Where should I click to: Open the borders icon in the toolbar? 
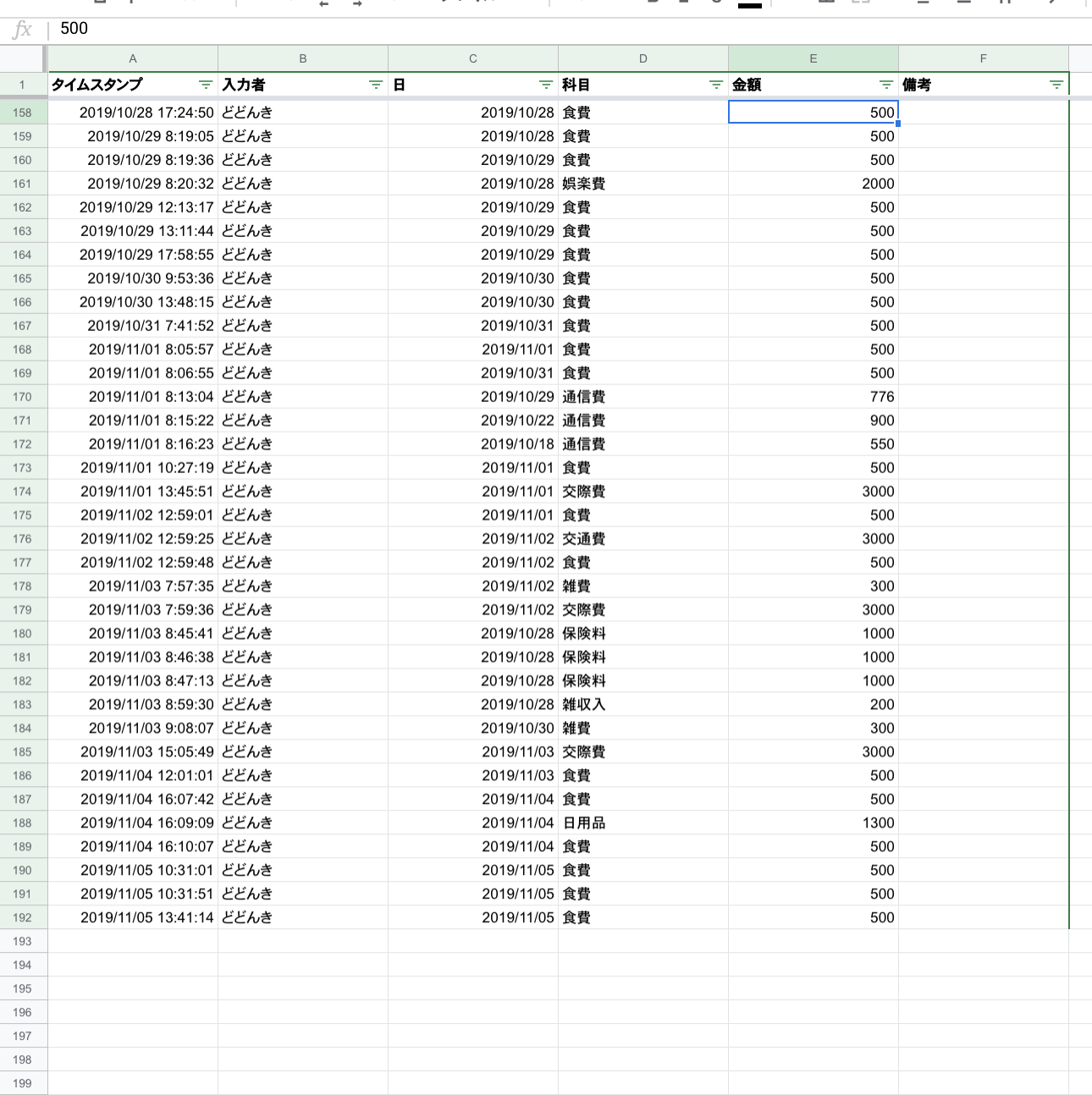pos(827,4)
